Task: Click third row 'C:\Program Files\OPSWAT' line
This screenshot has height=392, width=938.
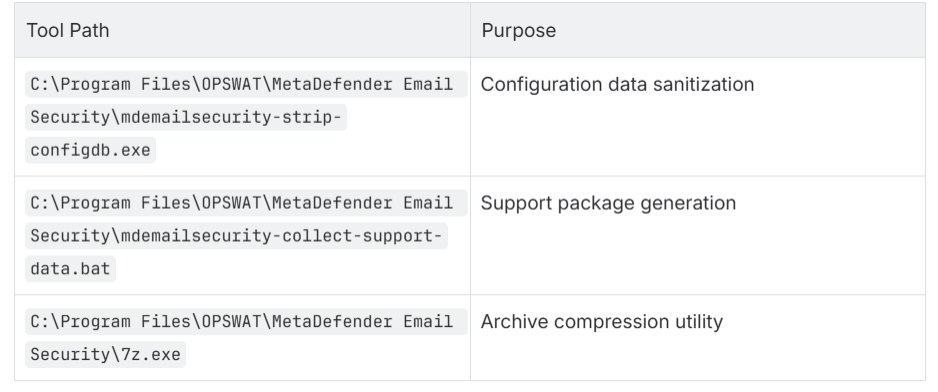Action: tap(246, 321)
